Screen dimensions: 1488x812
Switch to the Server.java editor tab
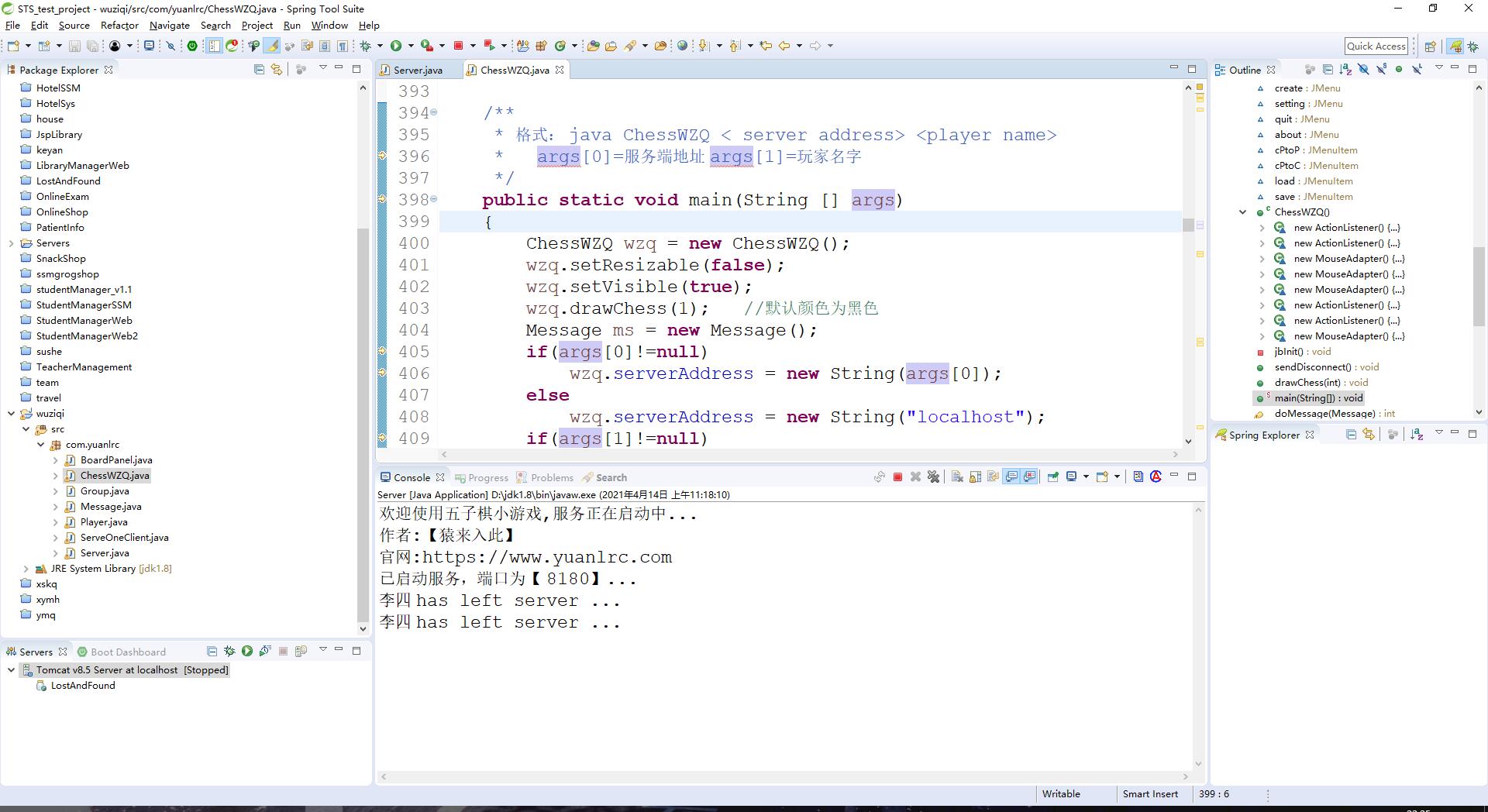(x=417, y=70)
